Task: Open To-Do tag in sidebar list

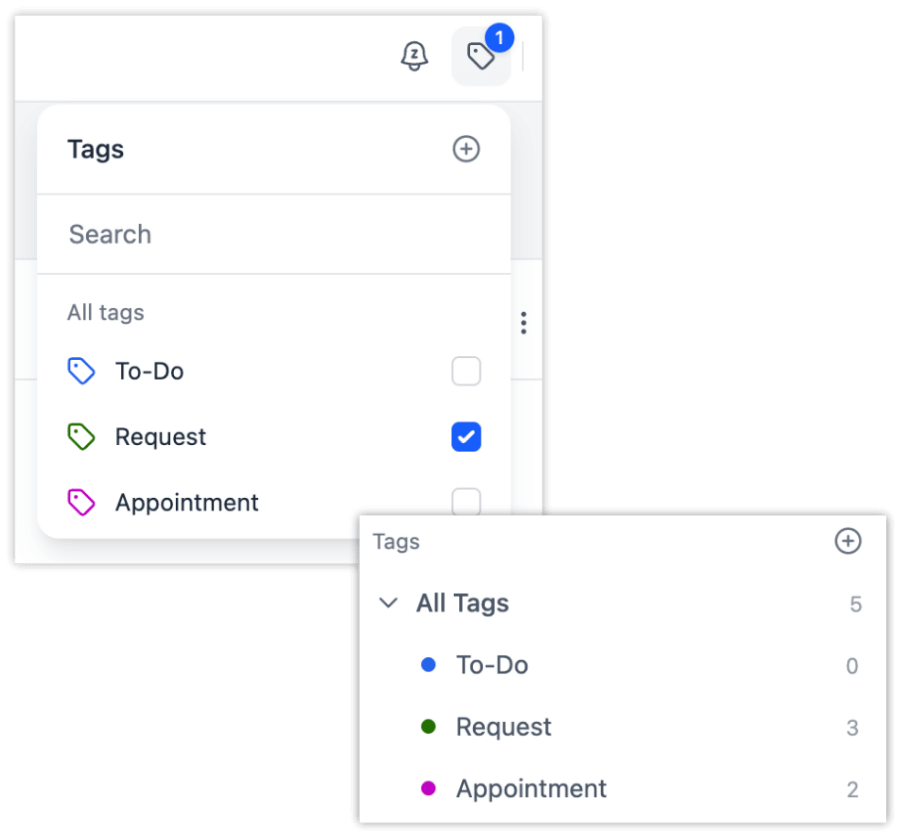Action: point(492,665)
